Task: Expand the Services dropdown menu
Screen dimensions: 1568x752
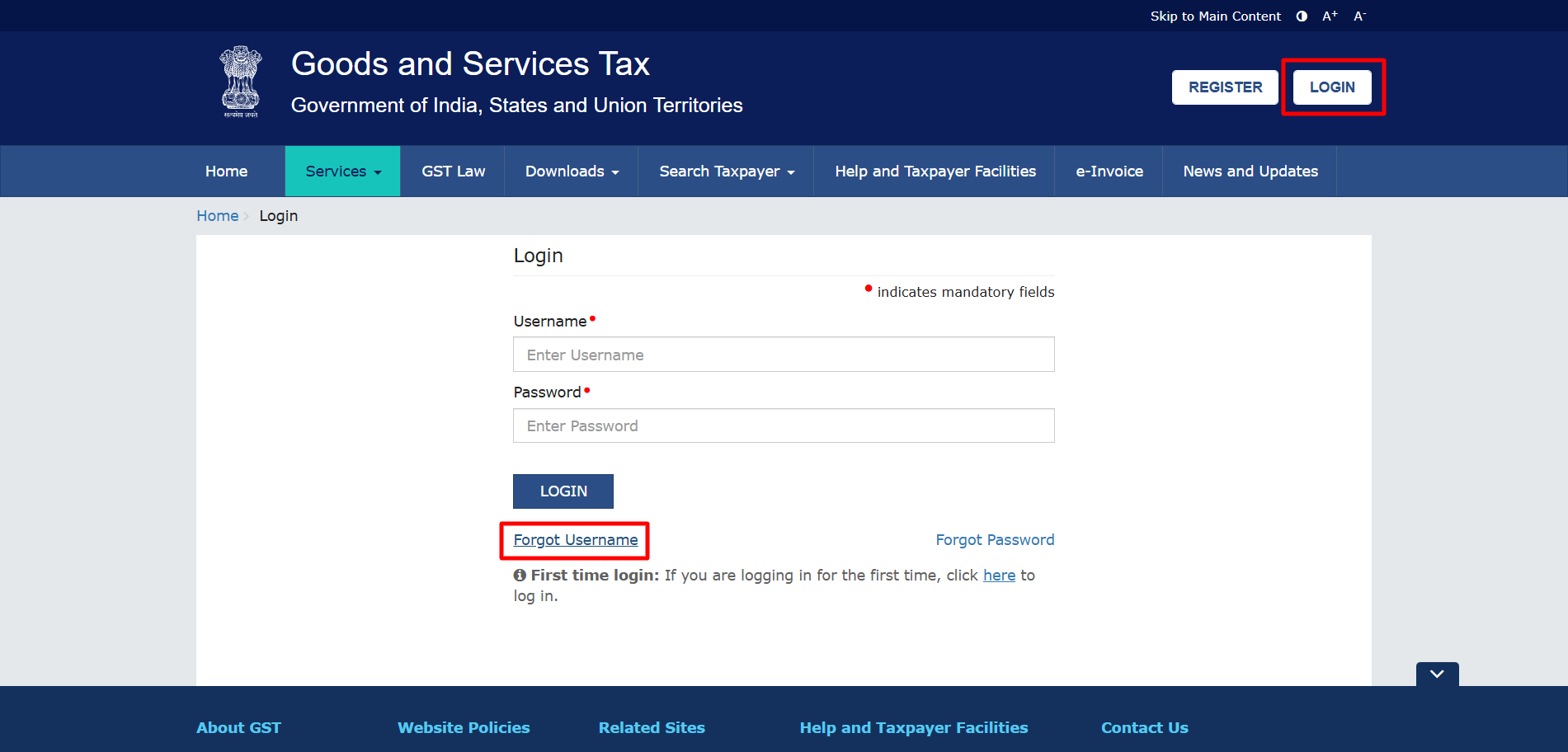Action: click(343, 172)
